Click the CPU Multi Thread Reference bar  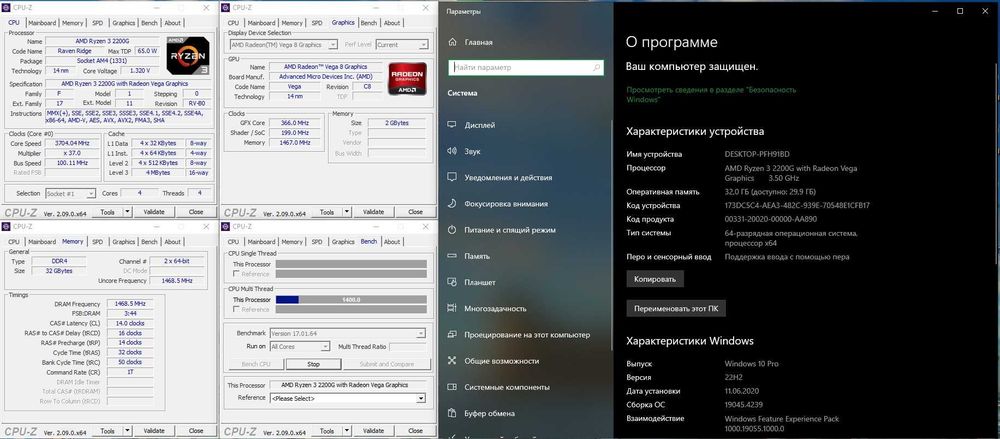(x=351, y=309)
